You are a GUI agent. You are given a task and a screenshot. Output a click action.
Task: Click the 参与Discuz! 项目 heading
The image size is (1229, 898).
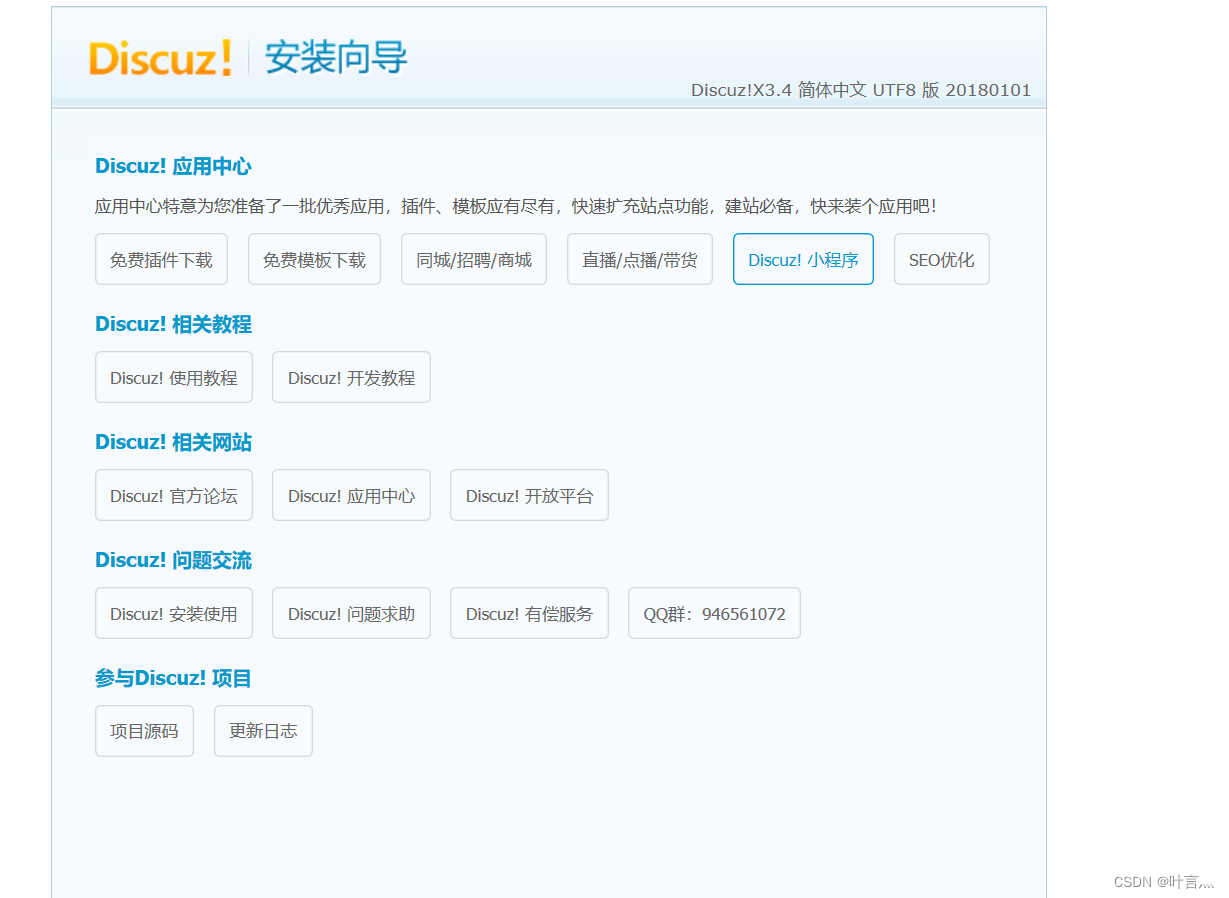point(173,678)
